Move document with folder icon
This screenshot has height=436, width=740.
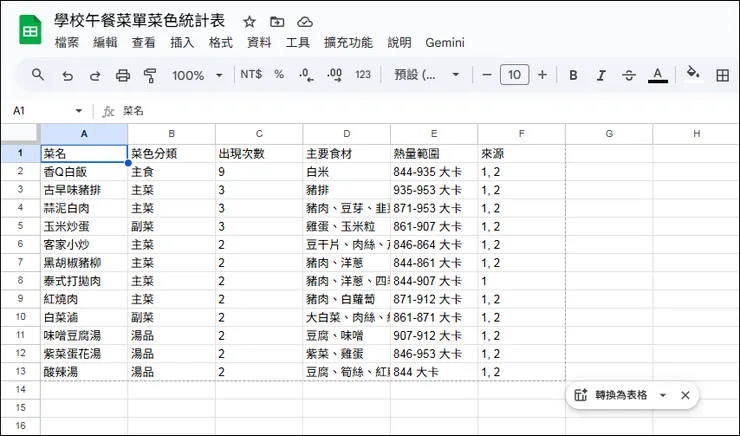pyautogui.click(x=277, y=22)
